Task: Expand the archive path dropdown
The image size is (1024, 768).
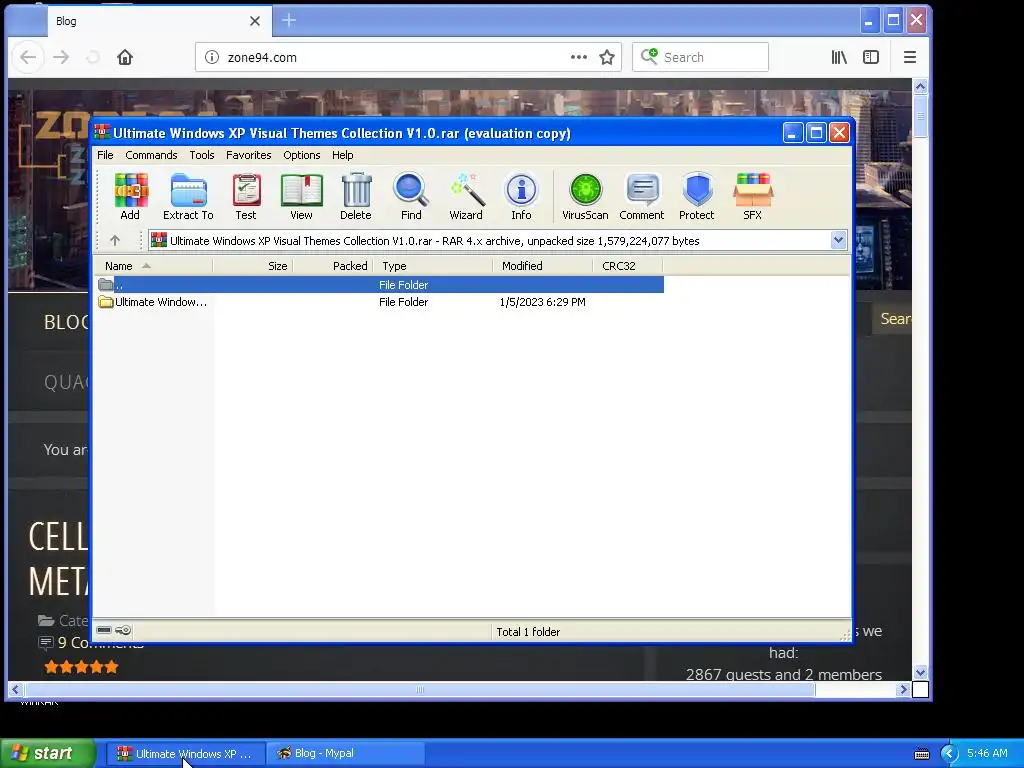Action: click(x=839, y=240)
